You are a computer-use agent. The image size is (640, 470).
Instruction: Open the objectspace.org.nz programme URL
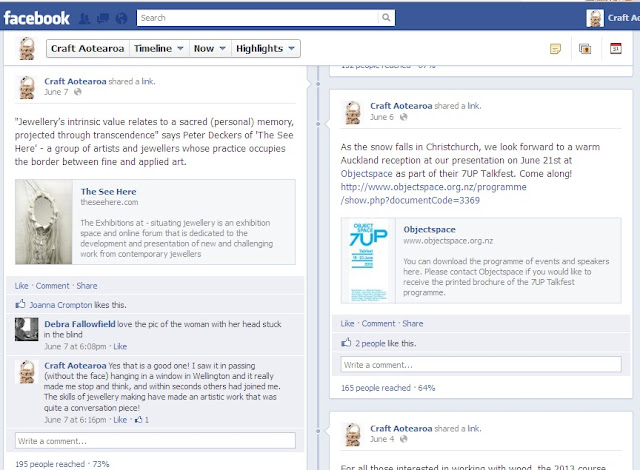point(433,193)
